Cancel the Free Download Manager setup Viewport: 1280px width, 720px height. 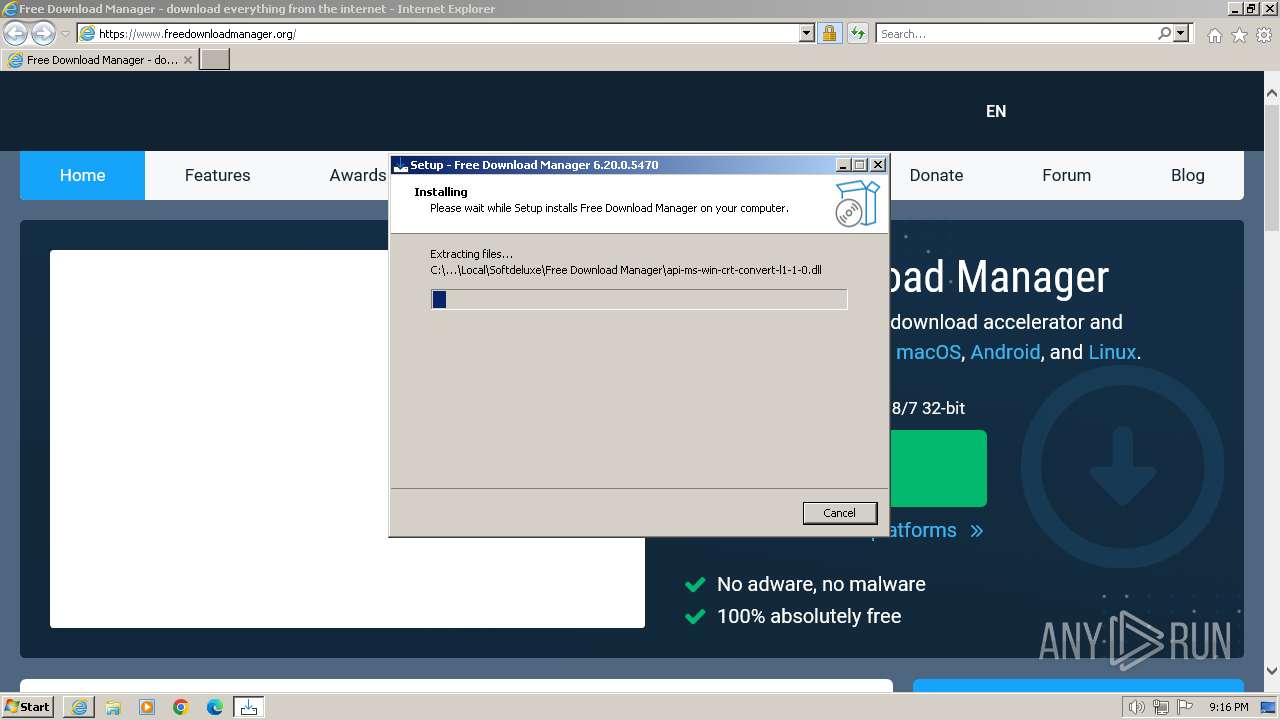[x=839, y=513]
